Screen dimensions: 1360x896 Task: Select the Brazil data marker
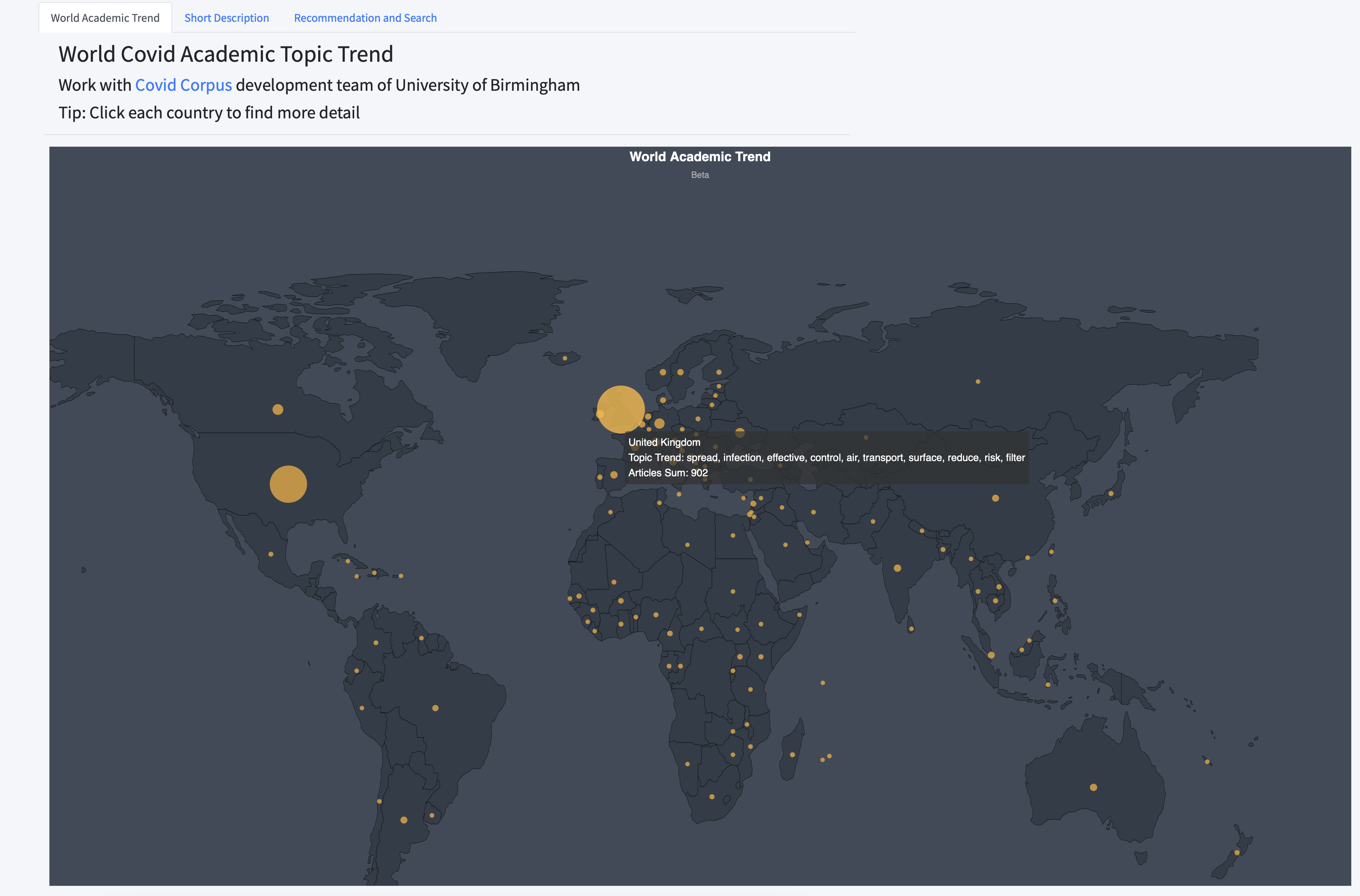coord(436,708)
